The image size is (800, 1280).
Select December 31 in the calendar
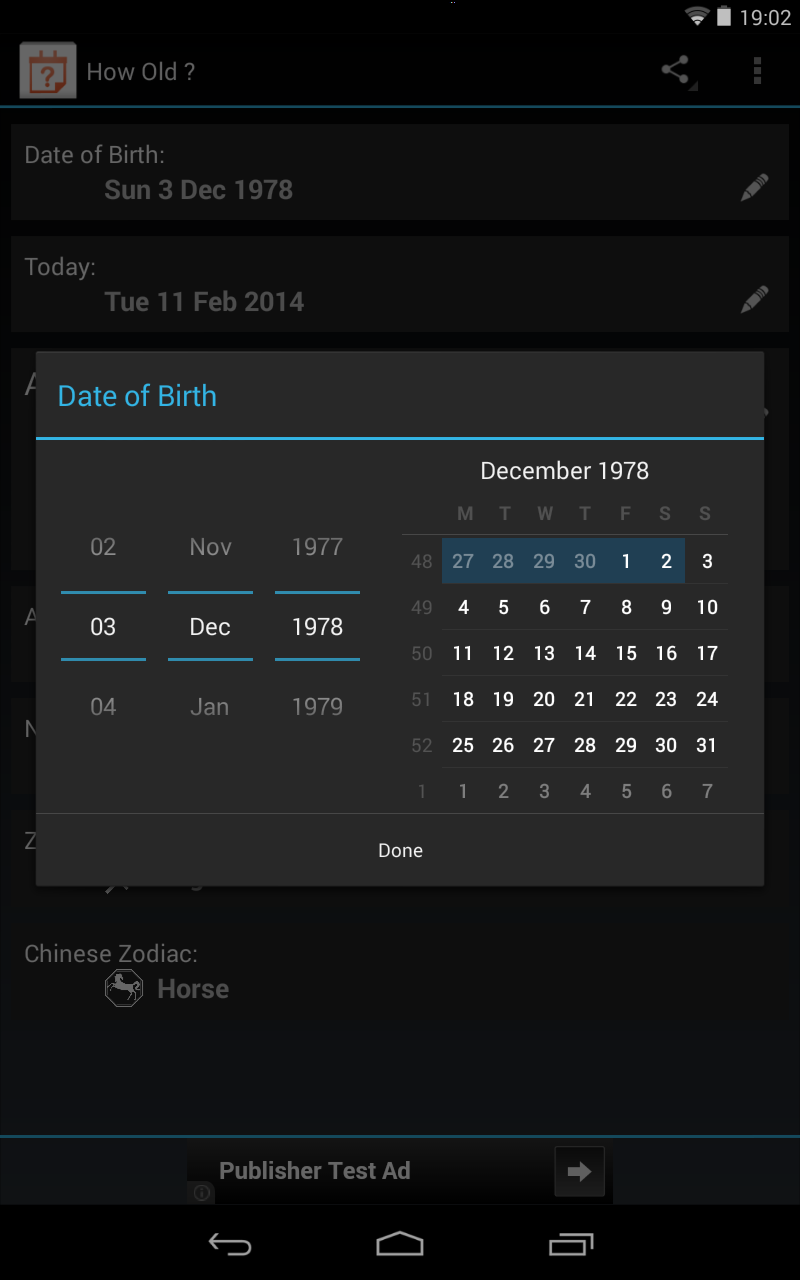point(707,745)
